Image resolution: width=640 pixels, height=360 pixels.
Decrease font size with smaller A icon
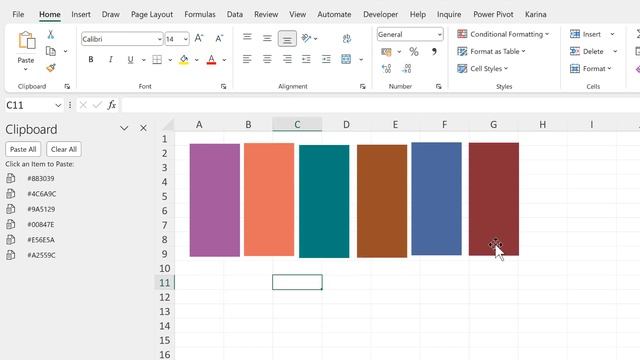pyautogui.click(x=219, y=38)
